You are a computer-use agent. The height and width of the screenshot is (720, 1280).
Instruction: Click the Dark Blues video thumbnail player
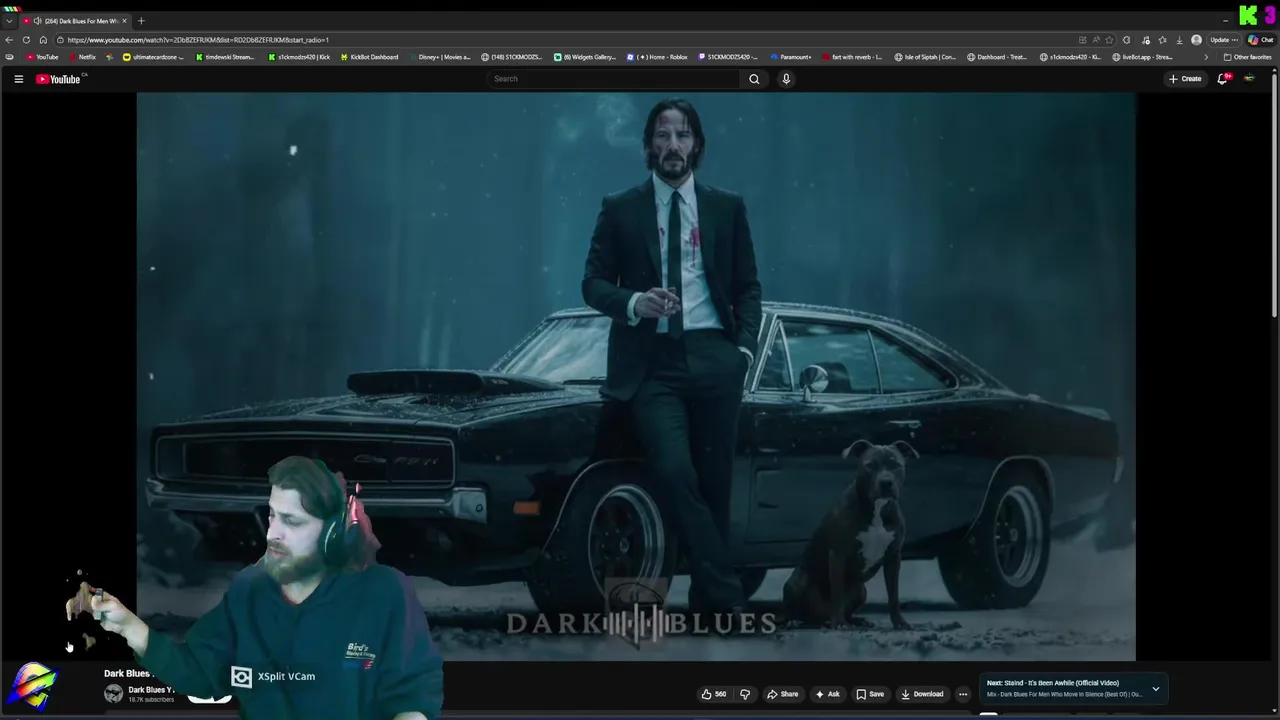tap(636, 377)
